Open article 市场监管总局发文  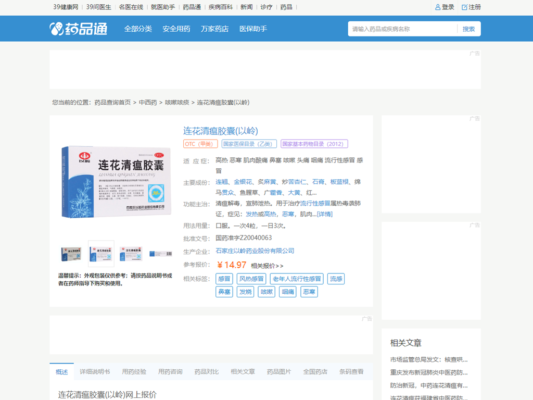429,360
